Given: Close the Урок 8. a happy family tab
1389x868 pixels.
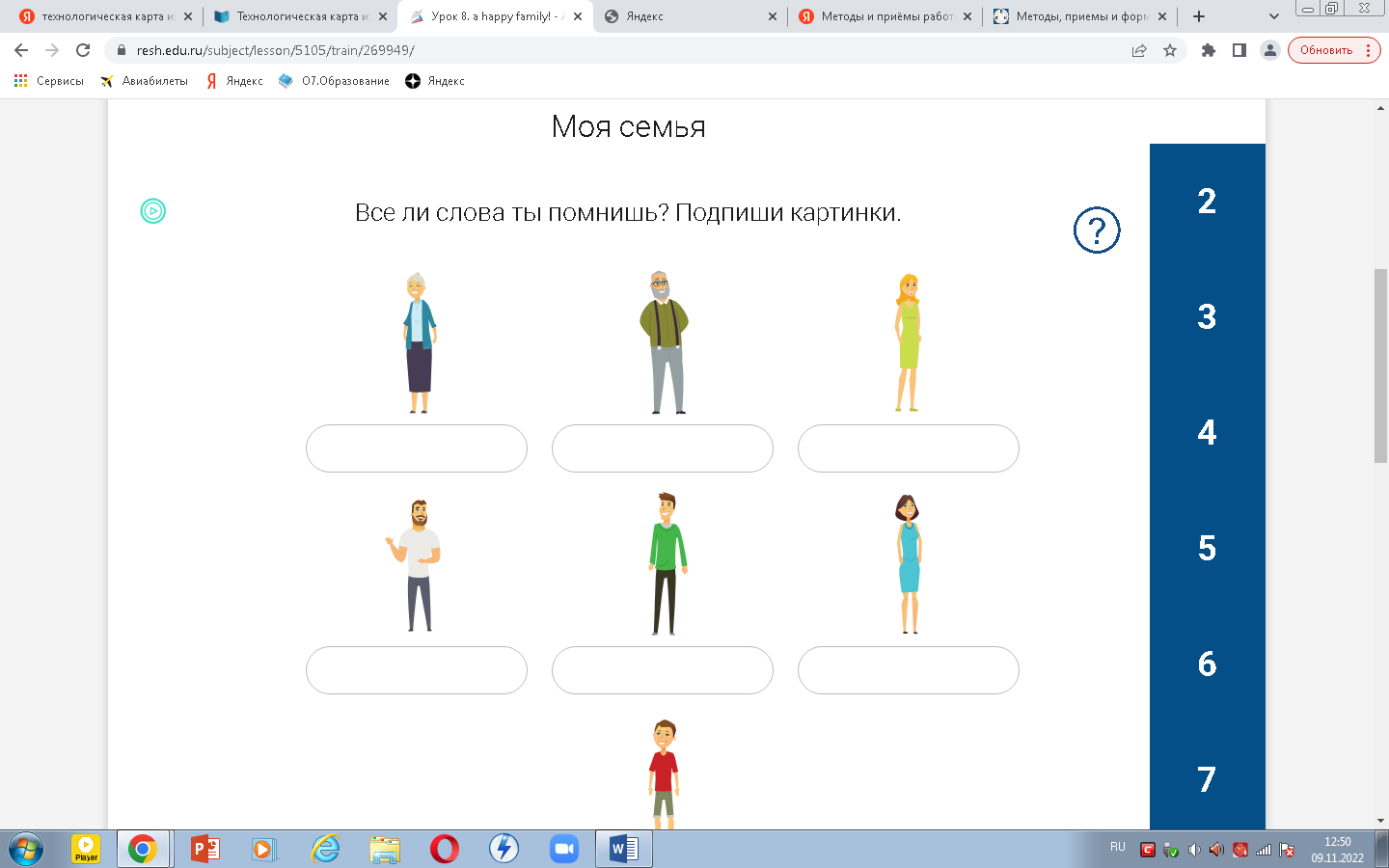Looking at the screenshot, I should (578, 16).
